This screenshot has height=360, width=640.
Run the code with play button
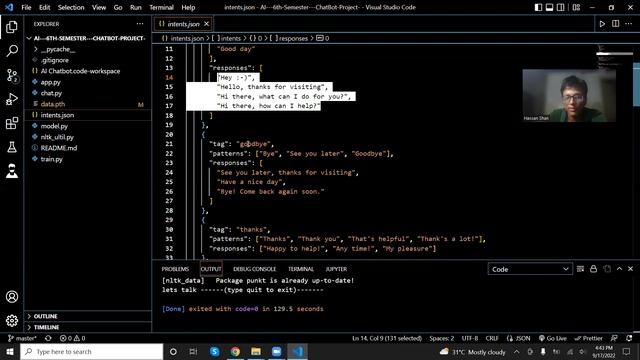602,24
